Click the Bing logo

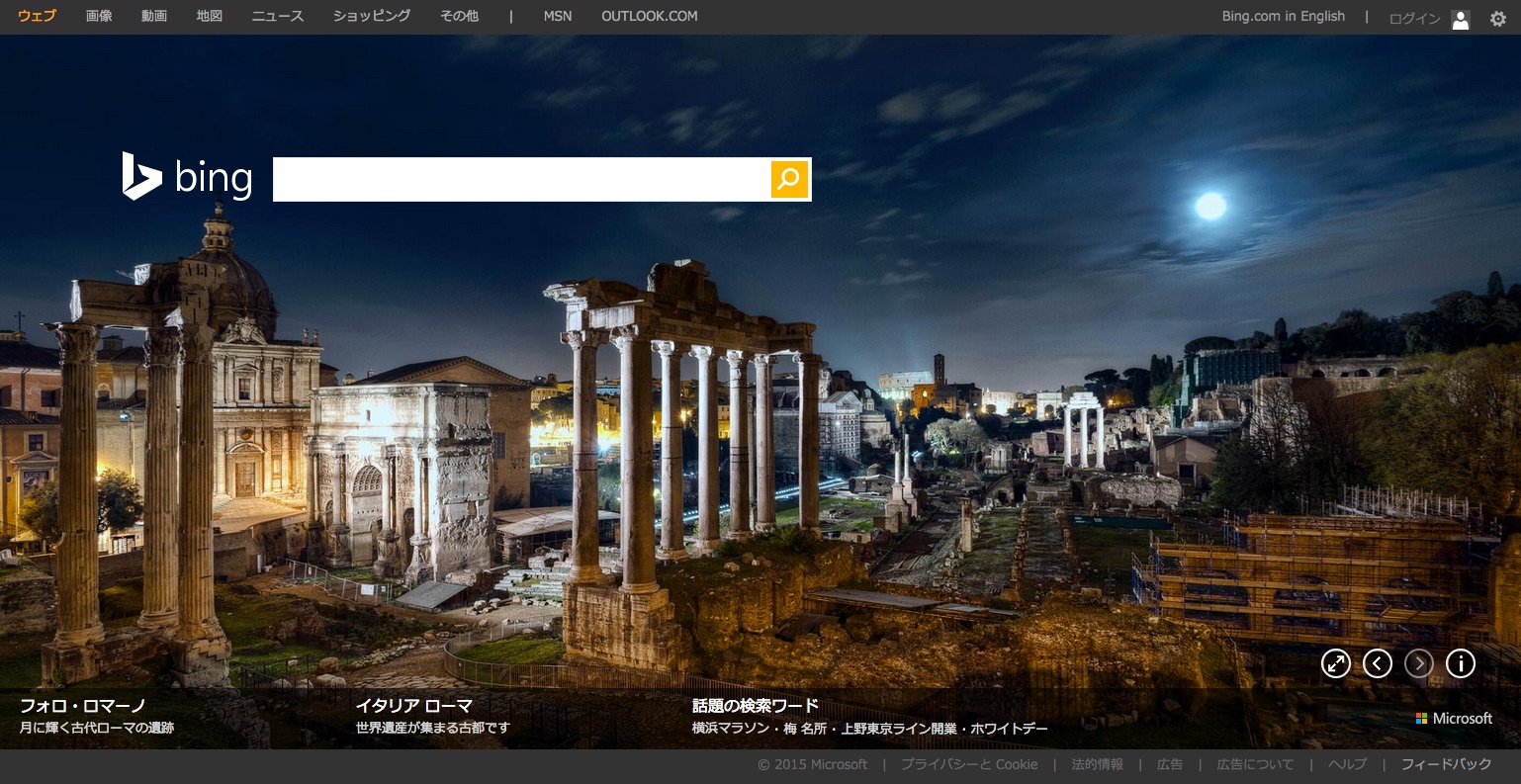tap(187, 178)
